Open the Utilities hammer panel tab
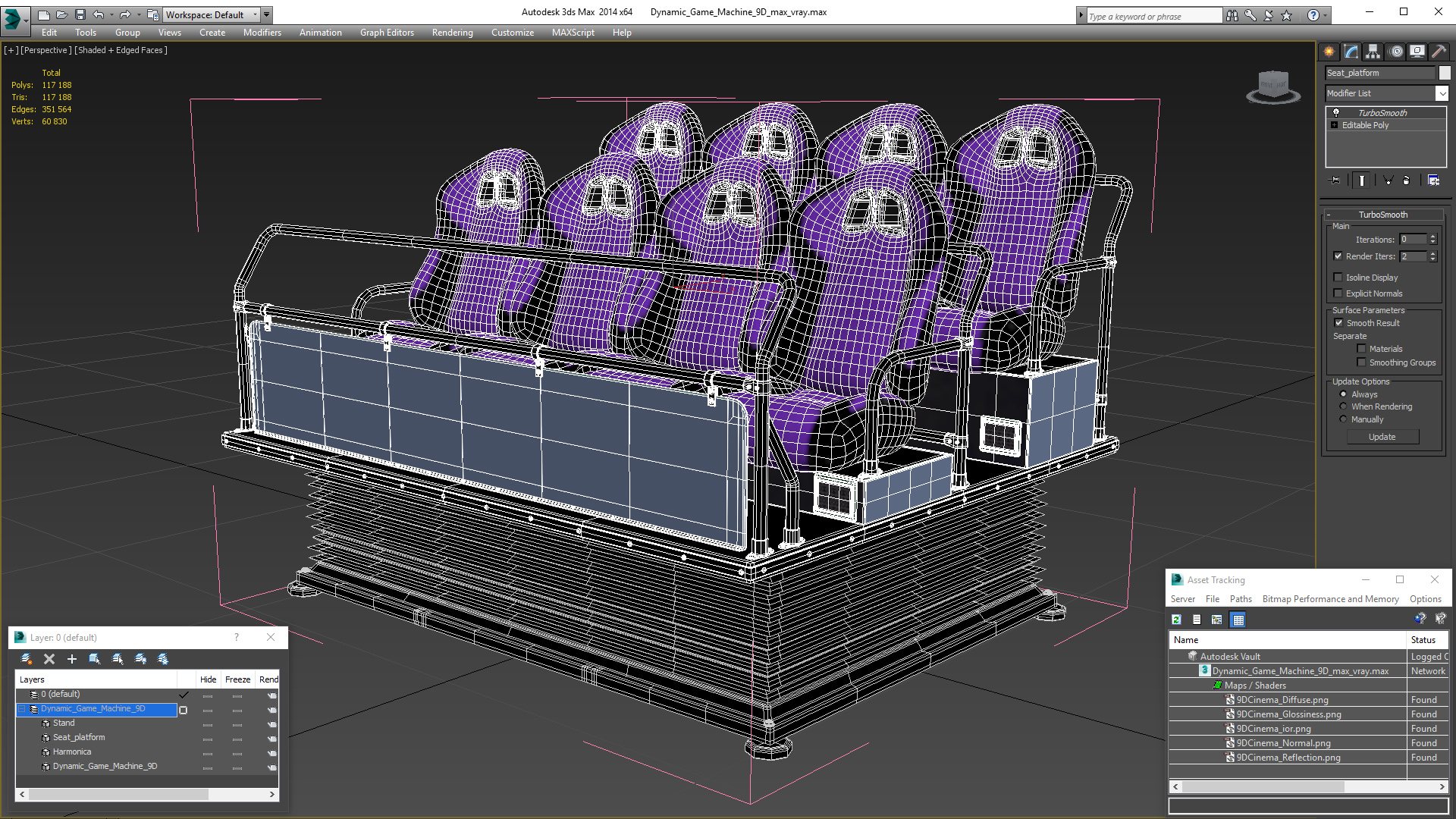Screen dimensions: 1456x819 coord(1439,52)
